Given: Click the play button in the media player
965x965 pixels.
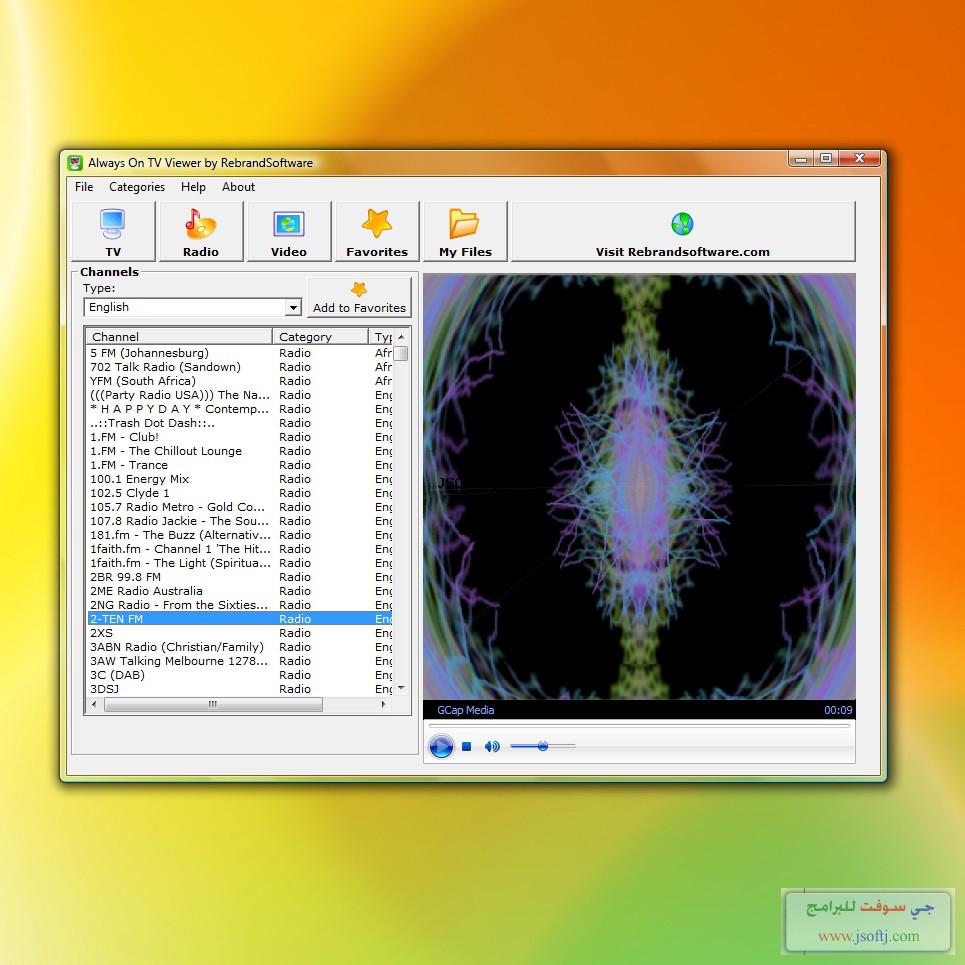Looking at the screenshot, I should tap(441, 747).
